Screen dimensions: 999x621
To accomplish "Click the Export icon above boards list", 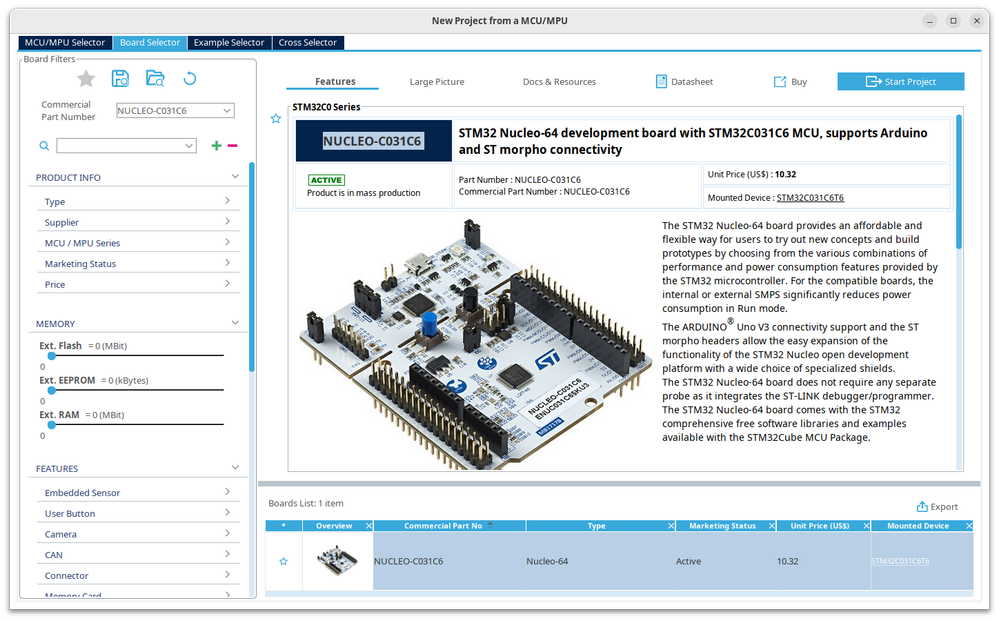I will click(922, 507).
